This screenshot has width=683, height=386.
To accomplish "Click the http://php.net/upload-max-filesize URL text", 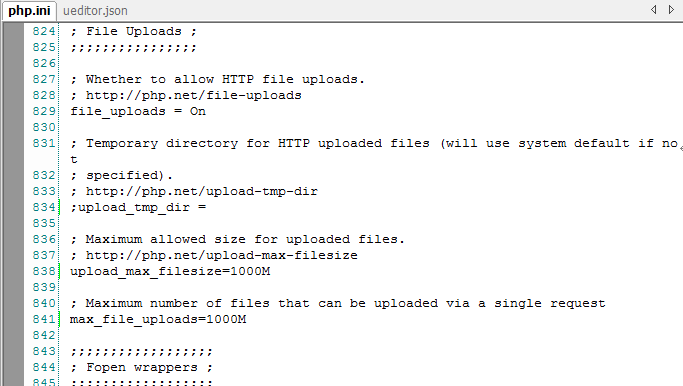I will (222, 255).
